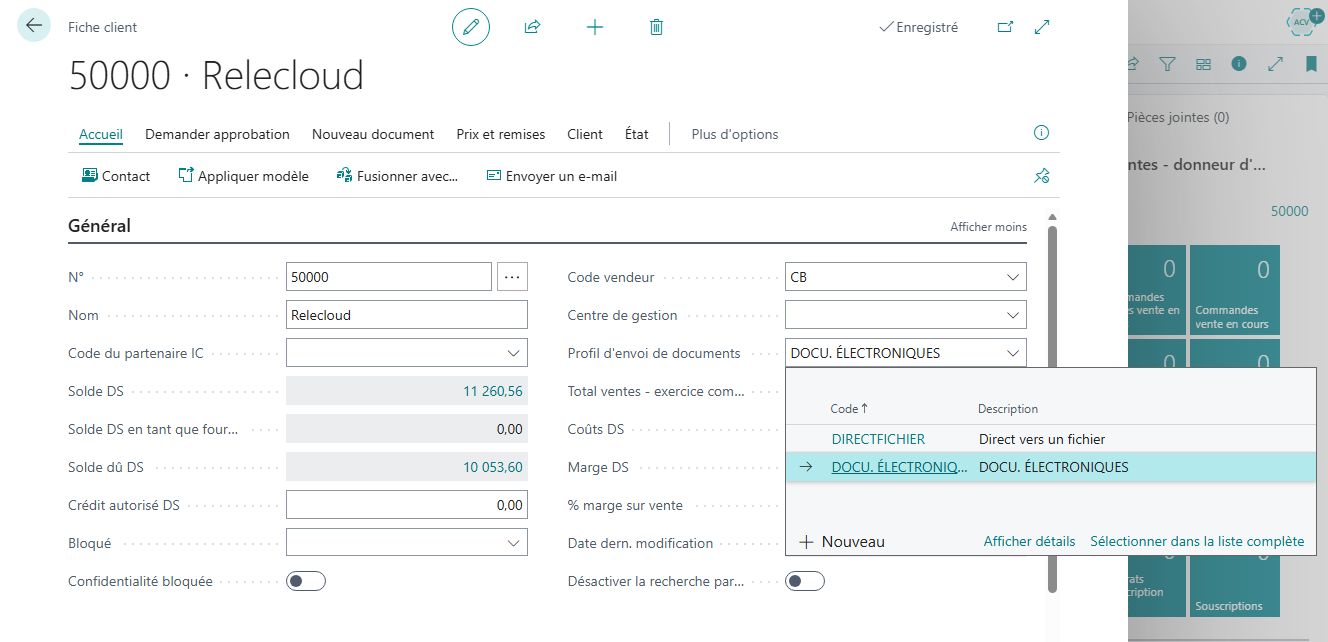Click the info circle icon near menu
This screenshot has height=642, width=1328.
coord(1041,133)
